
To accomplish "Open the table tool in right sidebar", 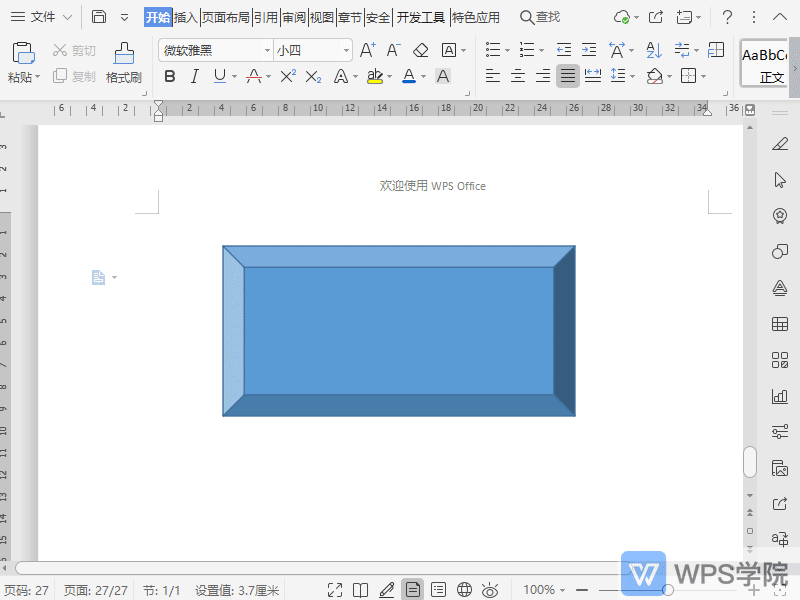I will 780,324.
